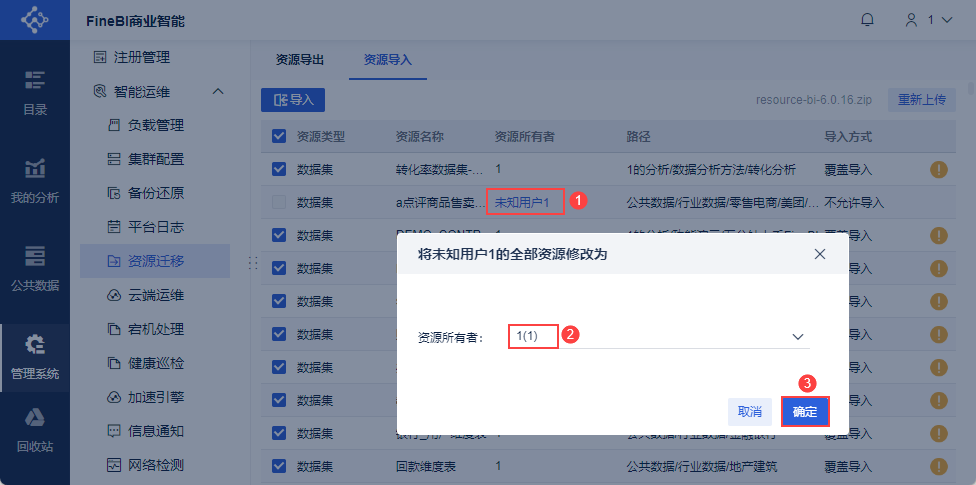Click the resource-bi-6.0.16.zip file name
976x485 pixels.
click(x=813, y=100)
